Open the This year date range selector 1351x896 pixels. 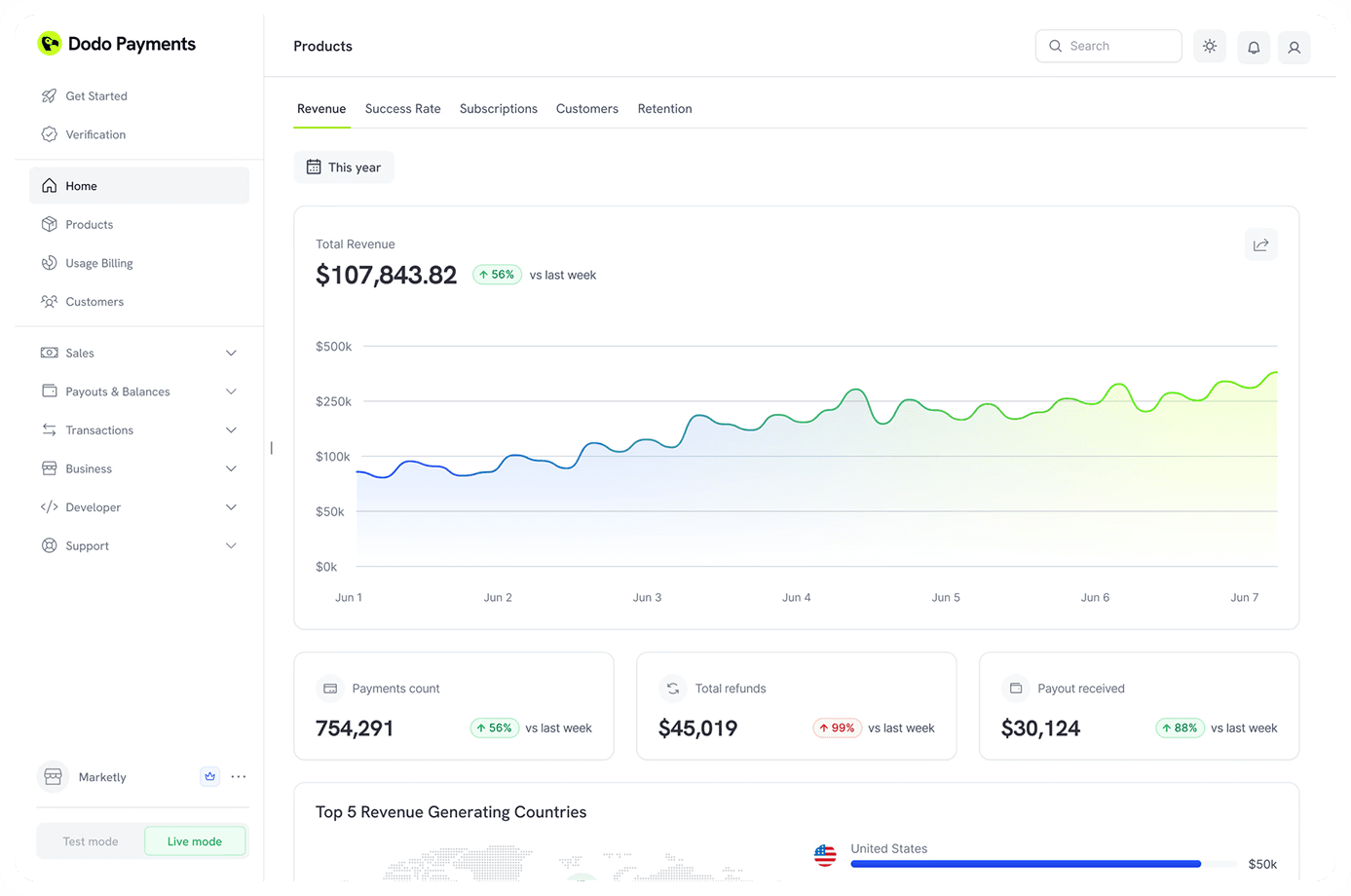click(344, 168)
